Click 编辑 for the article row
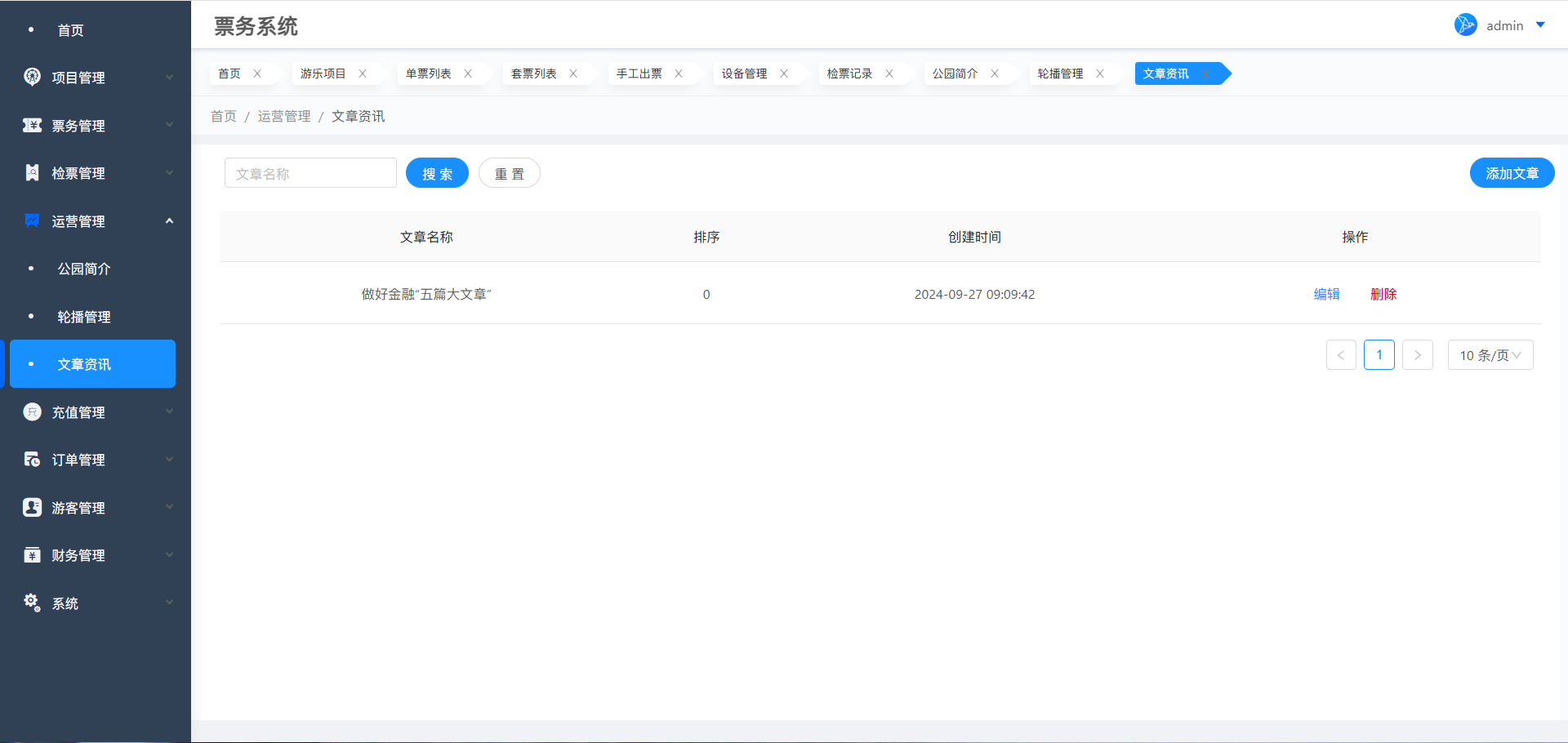This screenshot has width=1568, height=743. pos(1326,294)
